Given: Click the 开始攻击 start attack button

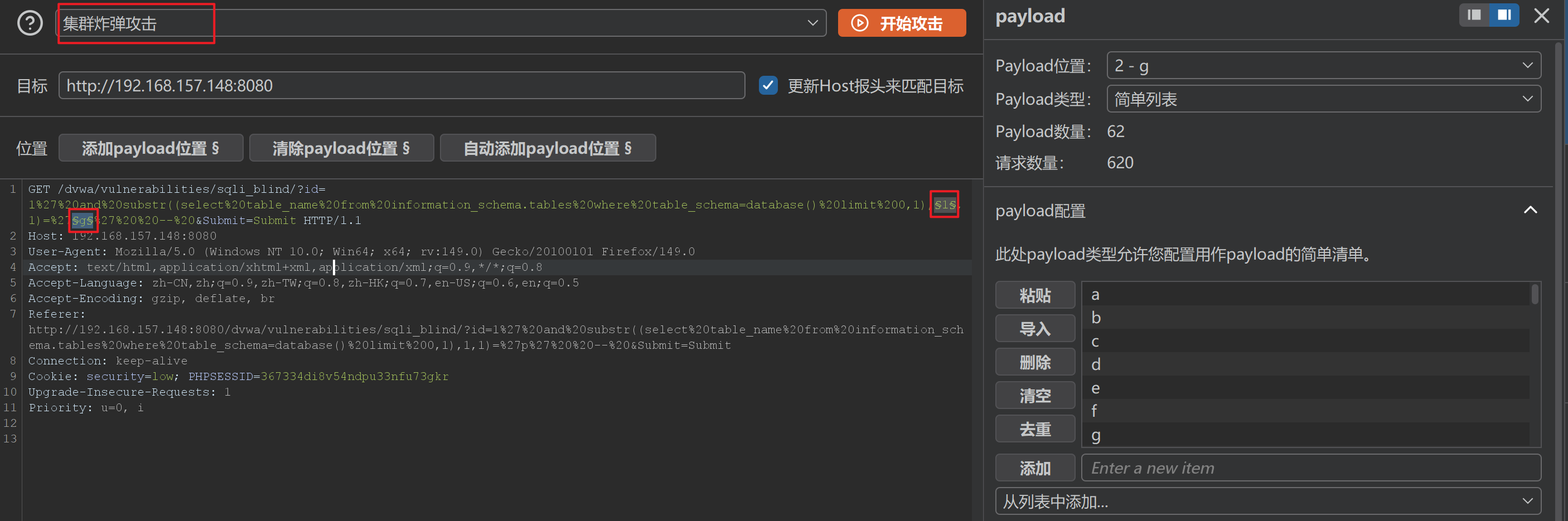Looking at the screenshot, I should tap(902, 23).
